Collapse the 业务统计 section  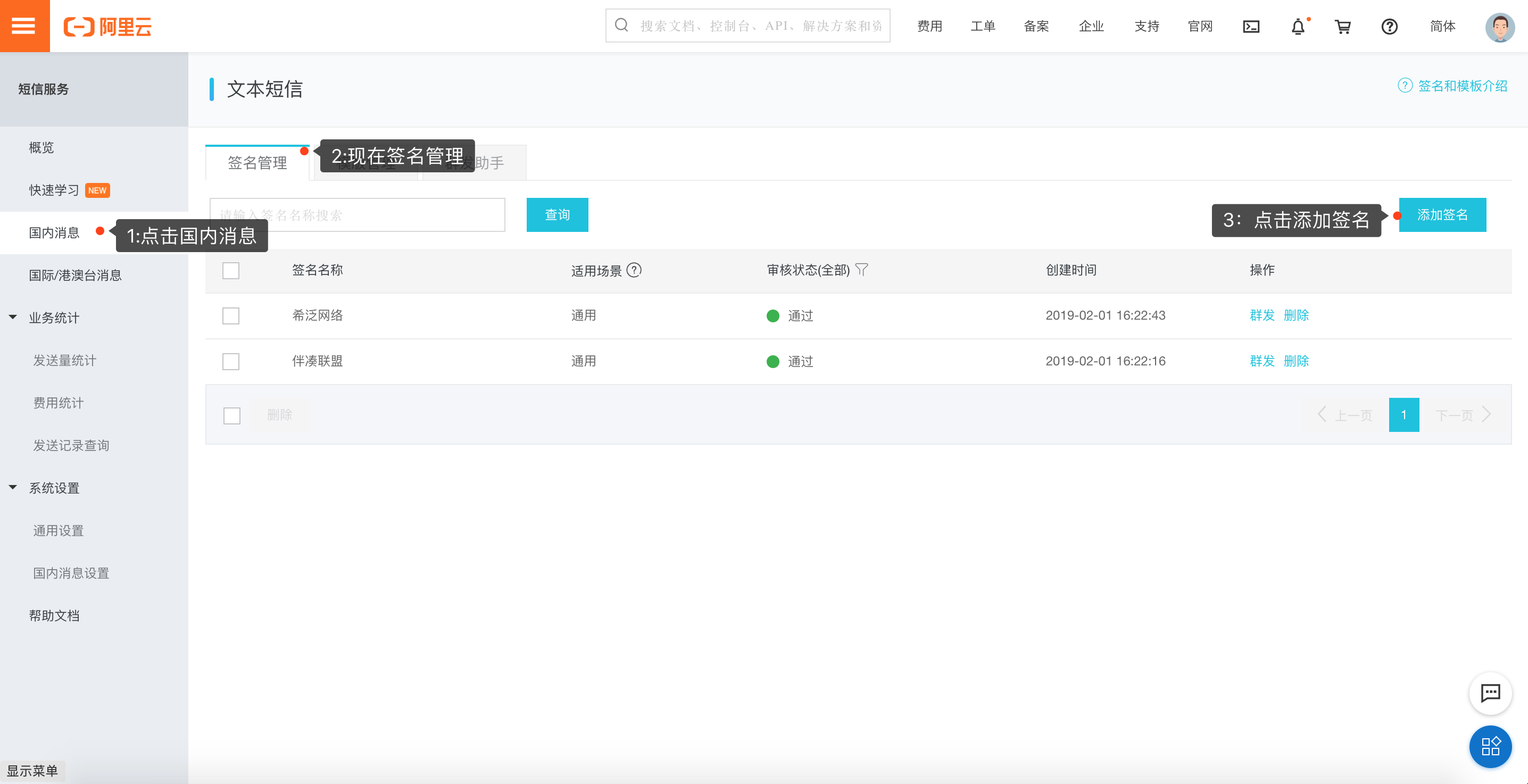click(x=13, y=318)
